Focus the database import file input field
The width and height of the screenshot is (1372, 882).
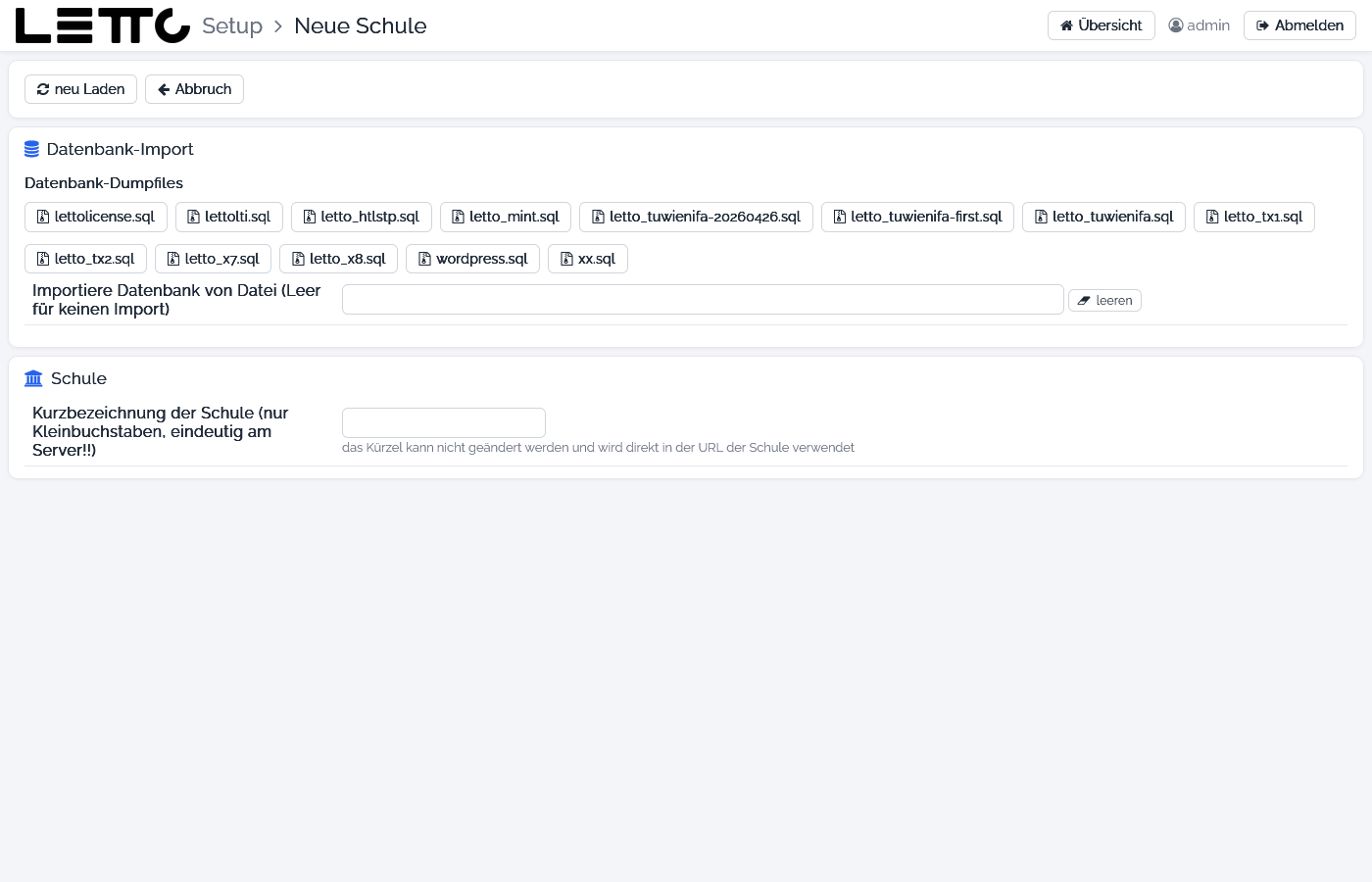coord(703,300)
